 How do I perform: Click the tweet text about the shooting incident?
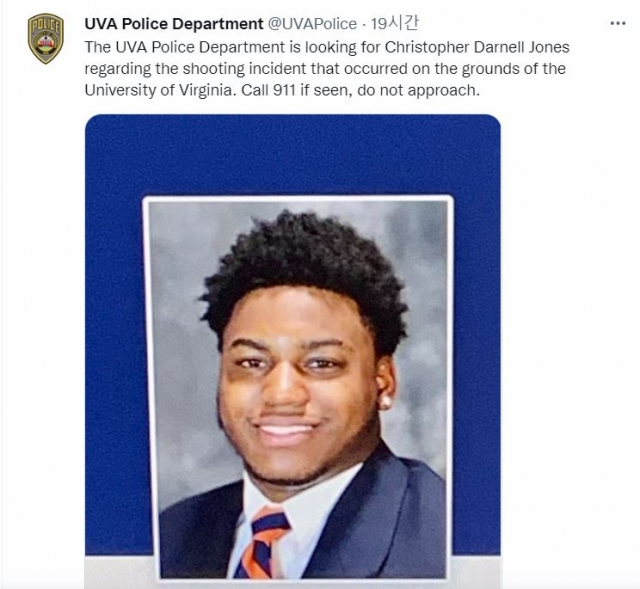coord(327,68)
